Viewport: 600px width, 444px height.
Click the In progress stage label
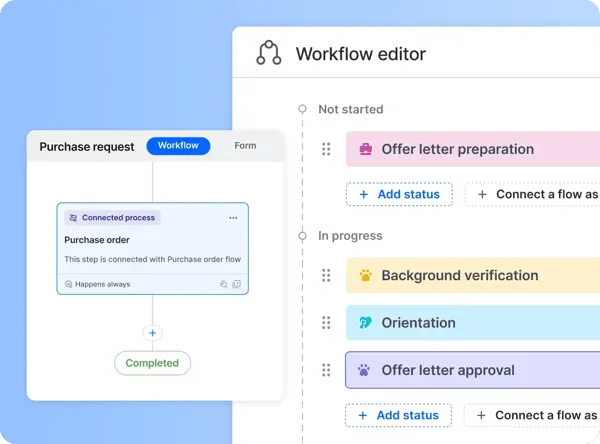coord(350,236)
